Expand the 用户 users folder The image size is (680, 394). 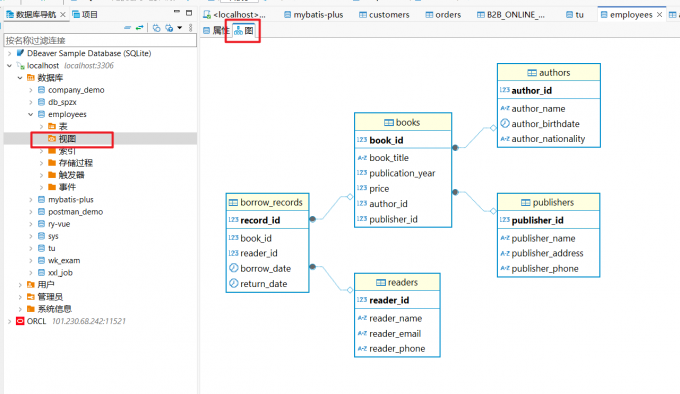[x=20, y=284]
